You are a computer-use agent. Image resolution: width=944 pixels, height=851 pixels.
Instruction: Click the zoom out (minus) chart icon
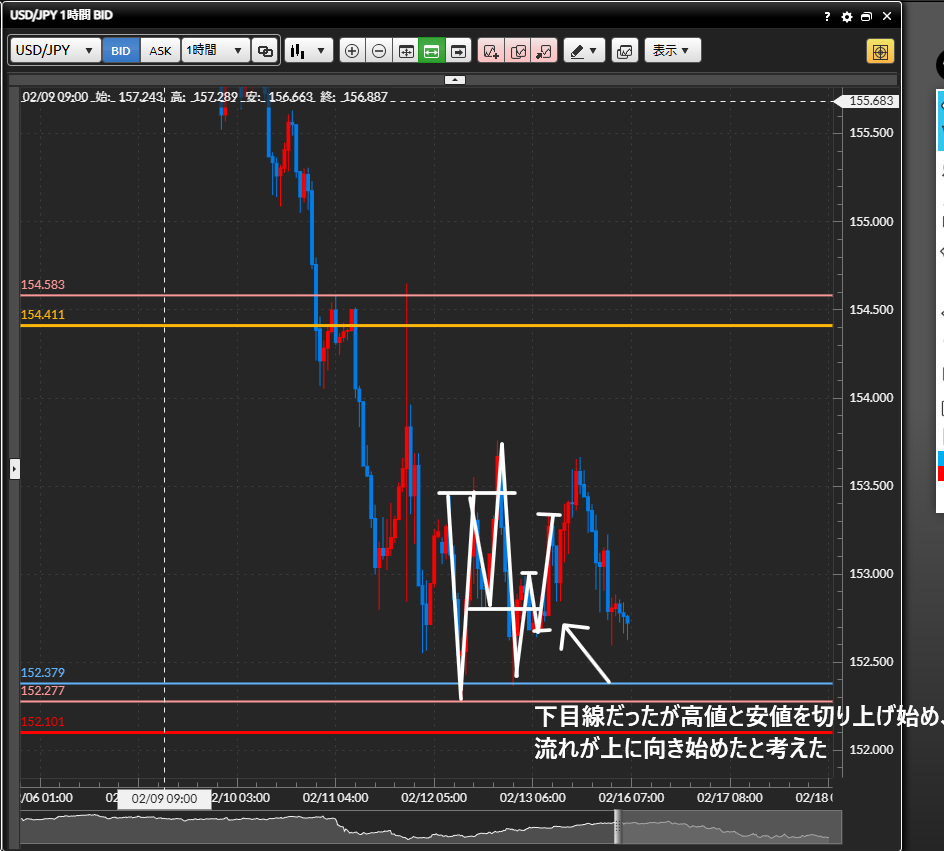click(379, 51)
